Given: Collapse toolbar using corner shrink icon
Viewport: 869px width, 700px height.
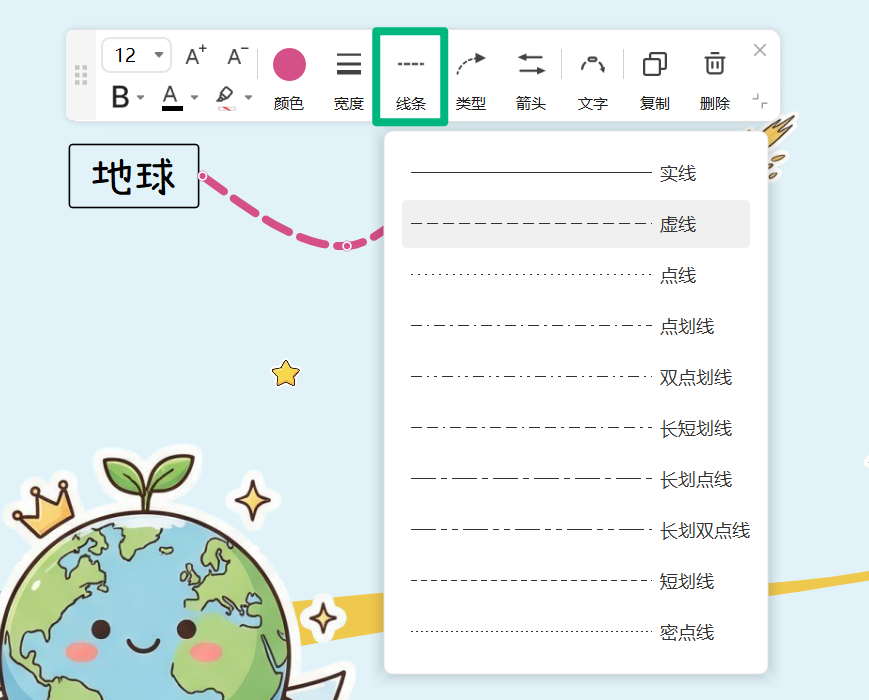Looking at the screenshot, I should click(760, 101).
